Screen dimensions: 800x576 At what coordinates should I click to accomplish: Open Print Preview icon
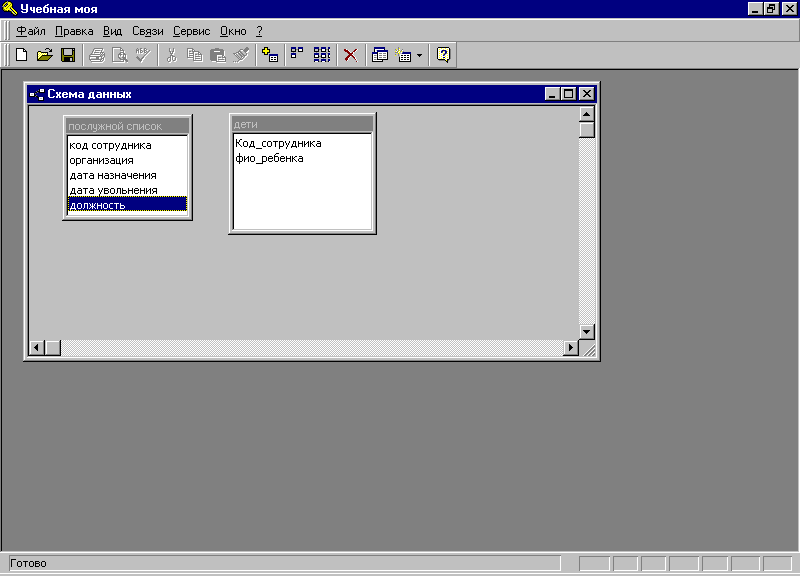point(120,55)
